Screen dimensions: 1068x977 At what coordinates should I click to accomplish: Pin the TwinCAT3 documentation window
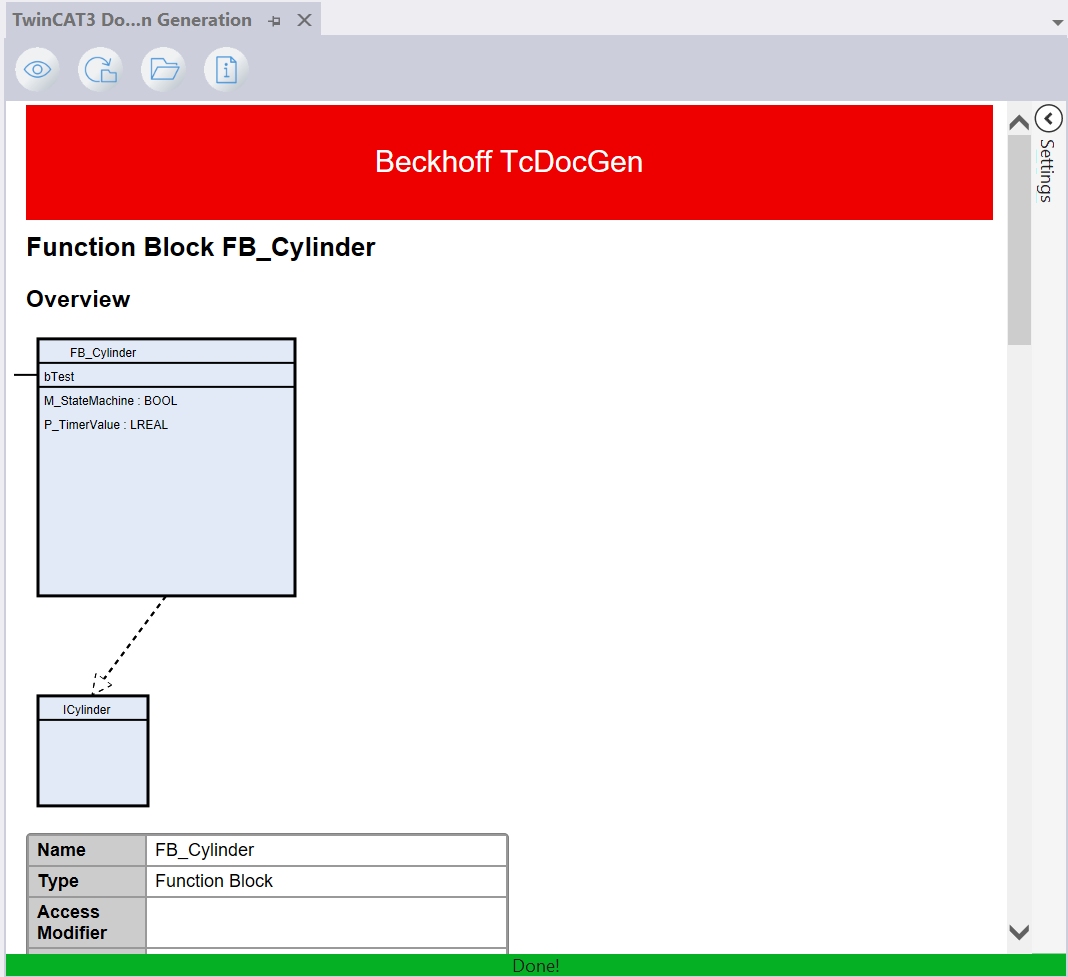[274, 21]
